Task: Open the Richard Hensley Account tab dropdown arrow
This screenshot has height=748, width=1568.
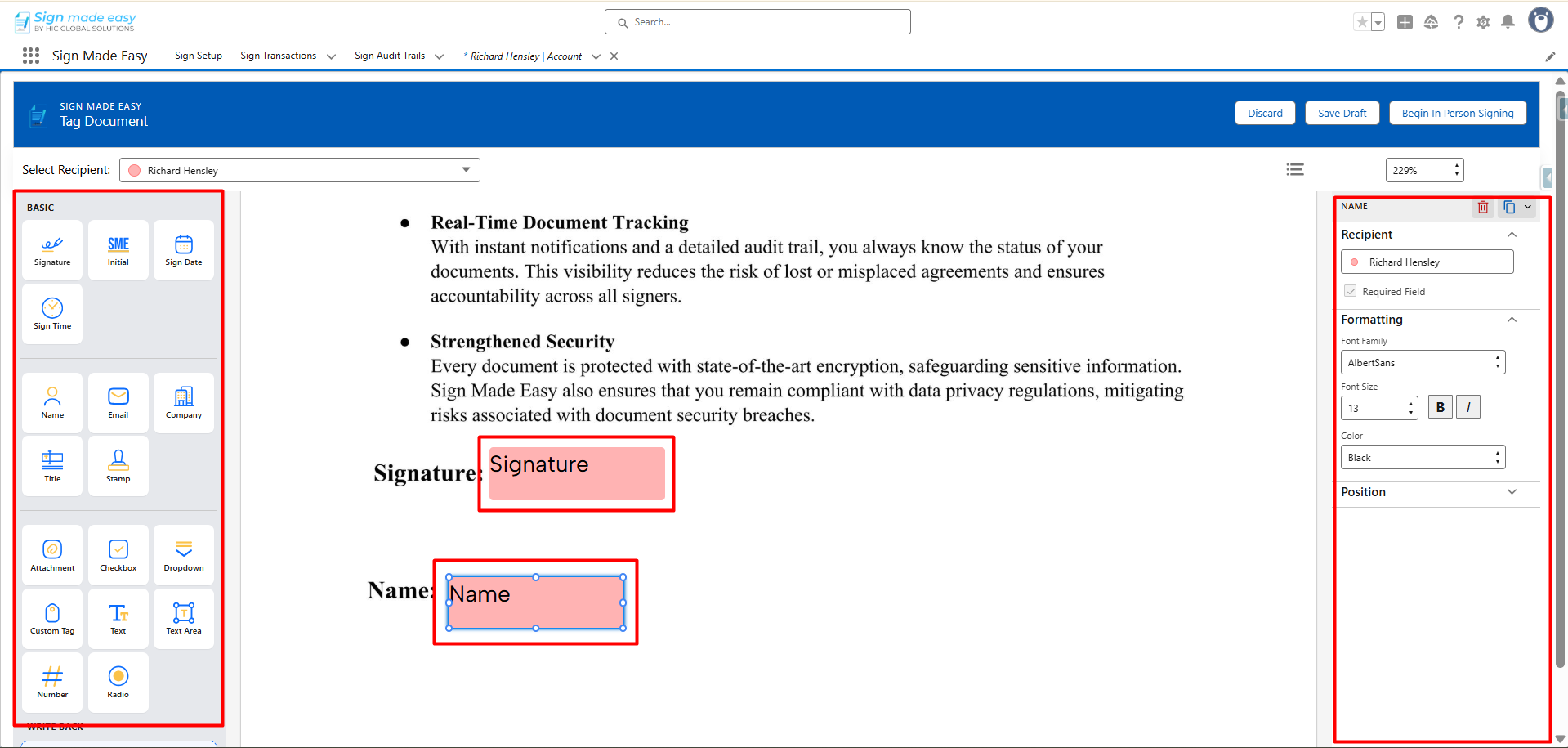Action: click(596, 56)
